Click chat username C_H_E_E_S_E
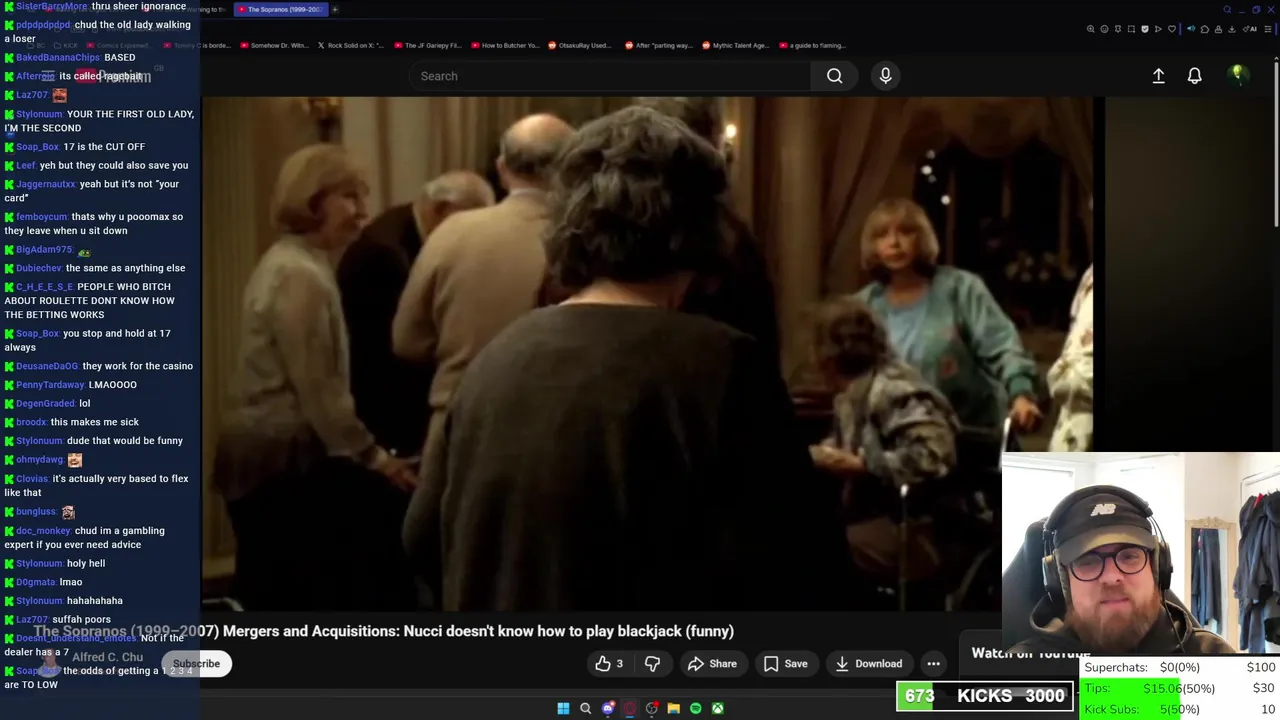 45,287
